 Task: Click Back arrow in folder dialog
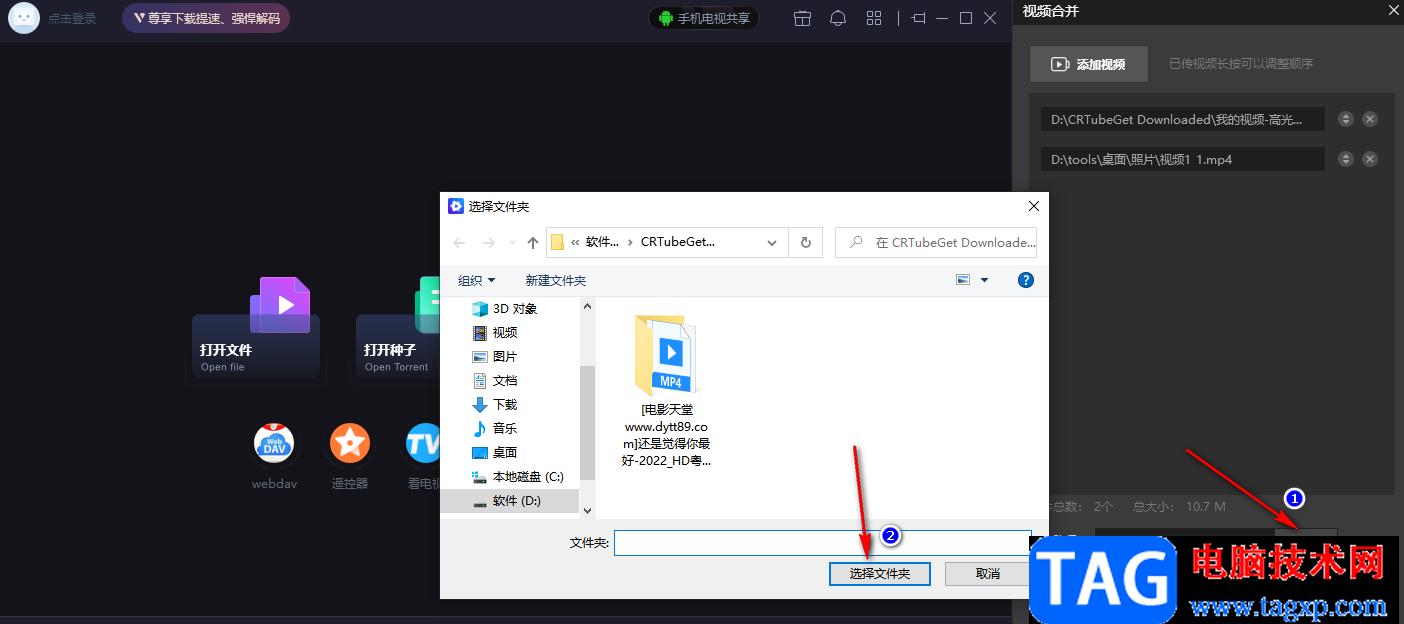(459, 242)
